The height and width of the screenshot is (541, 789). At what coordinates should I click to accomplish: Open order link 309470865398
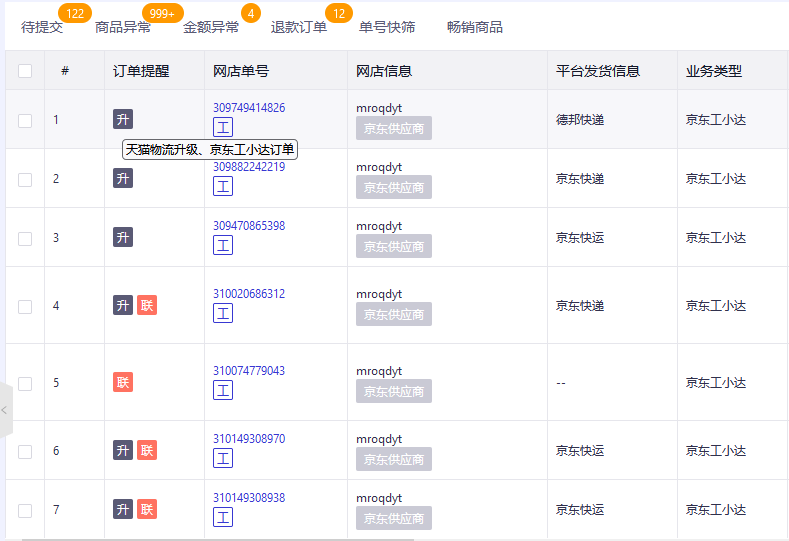[249, 225]
